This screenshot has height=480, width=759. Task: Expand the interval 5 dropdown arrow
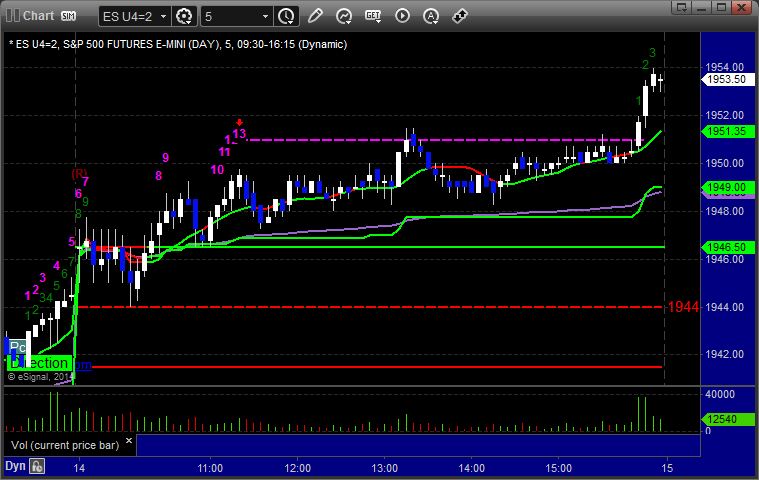click(265, 16)
